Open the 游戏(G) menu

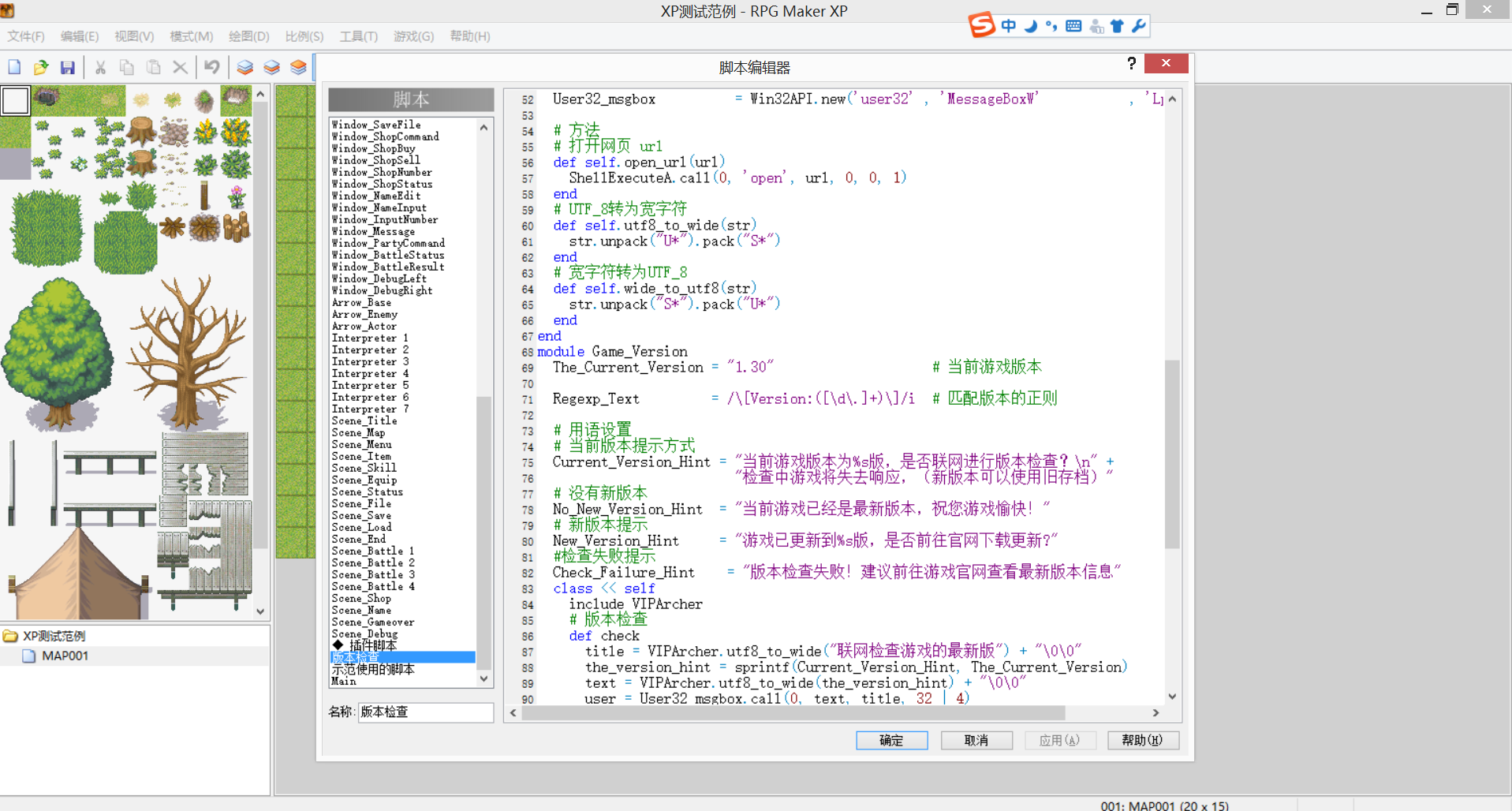coord(414,36)
